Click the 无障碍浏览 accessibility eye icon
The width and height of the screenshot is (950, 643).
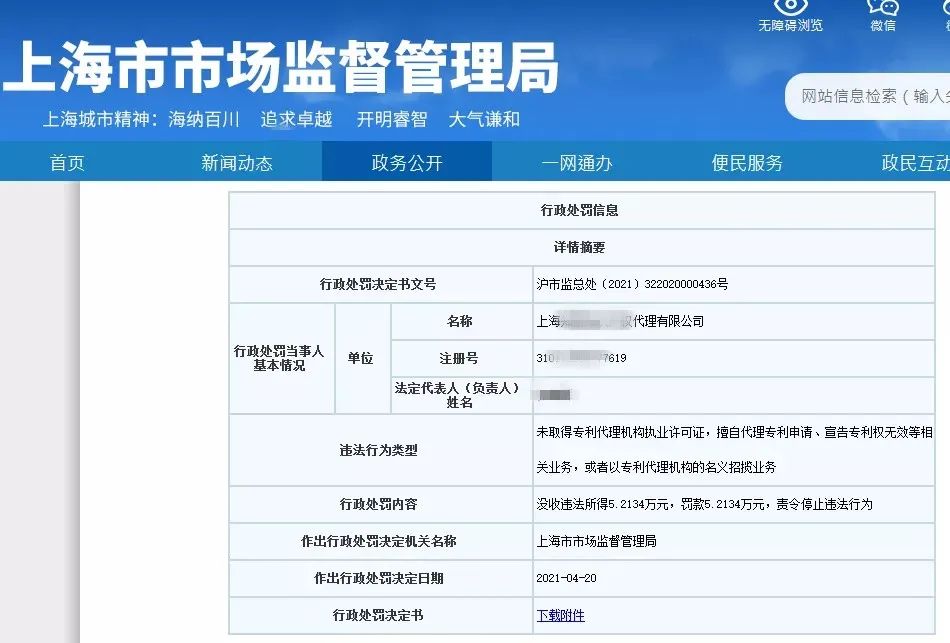[791, 7]
